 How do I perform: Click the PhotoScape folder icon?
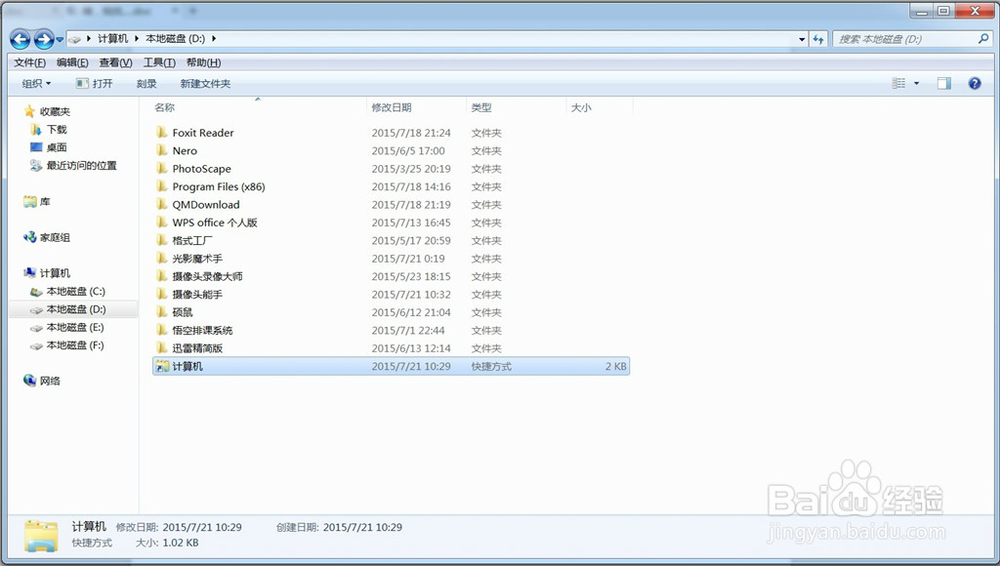[162, 168]
